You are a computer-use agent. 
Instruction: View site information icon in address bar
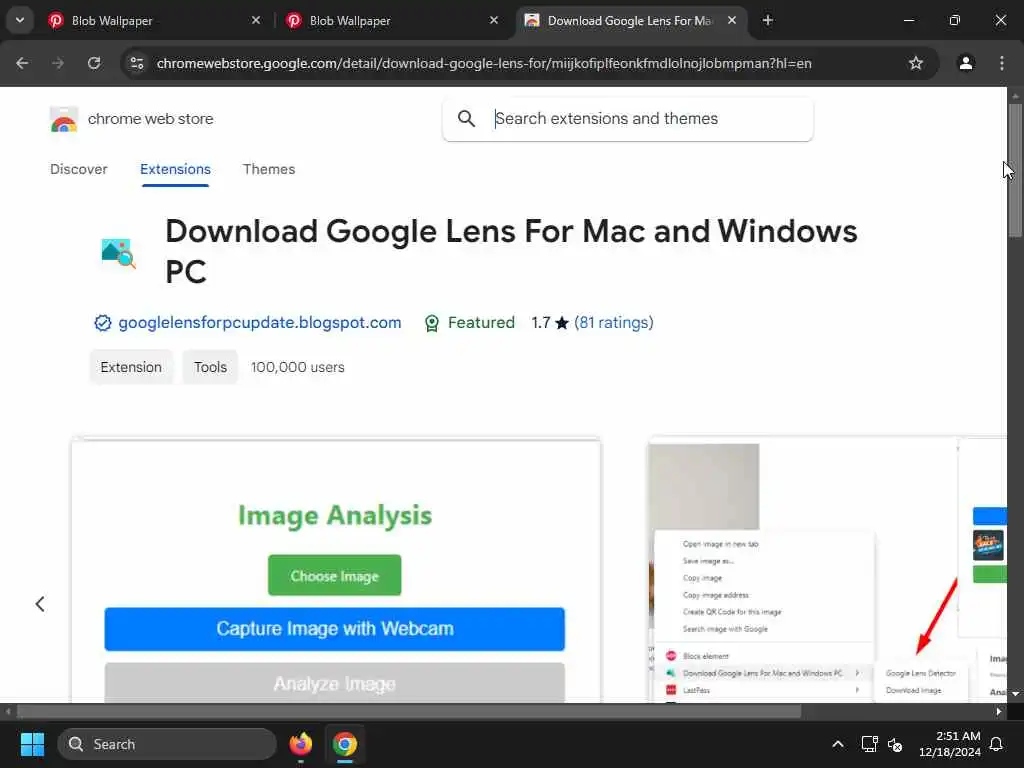tap(137, 63)
